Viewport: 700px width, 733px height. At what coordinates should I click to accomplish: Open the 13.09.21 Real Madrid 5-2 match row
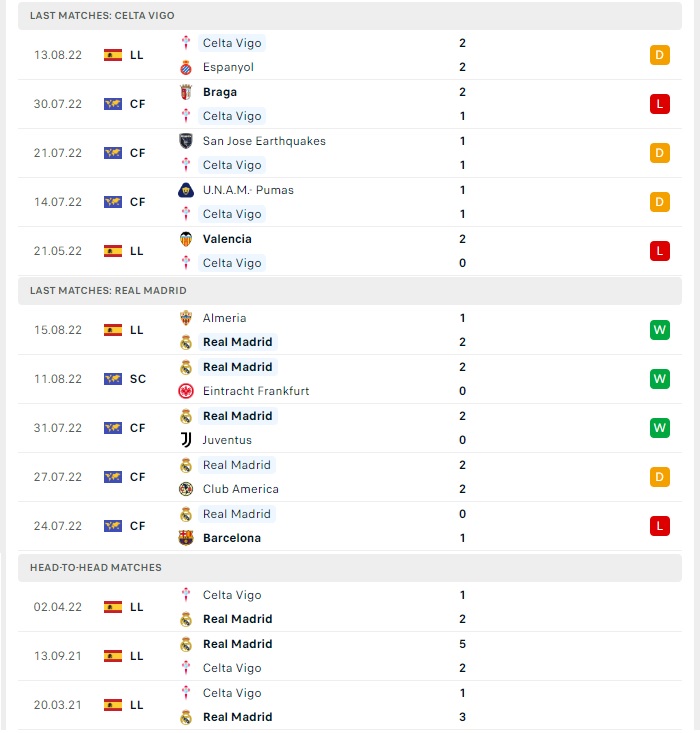pos(350,656)
